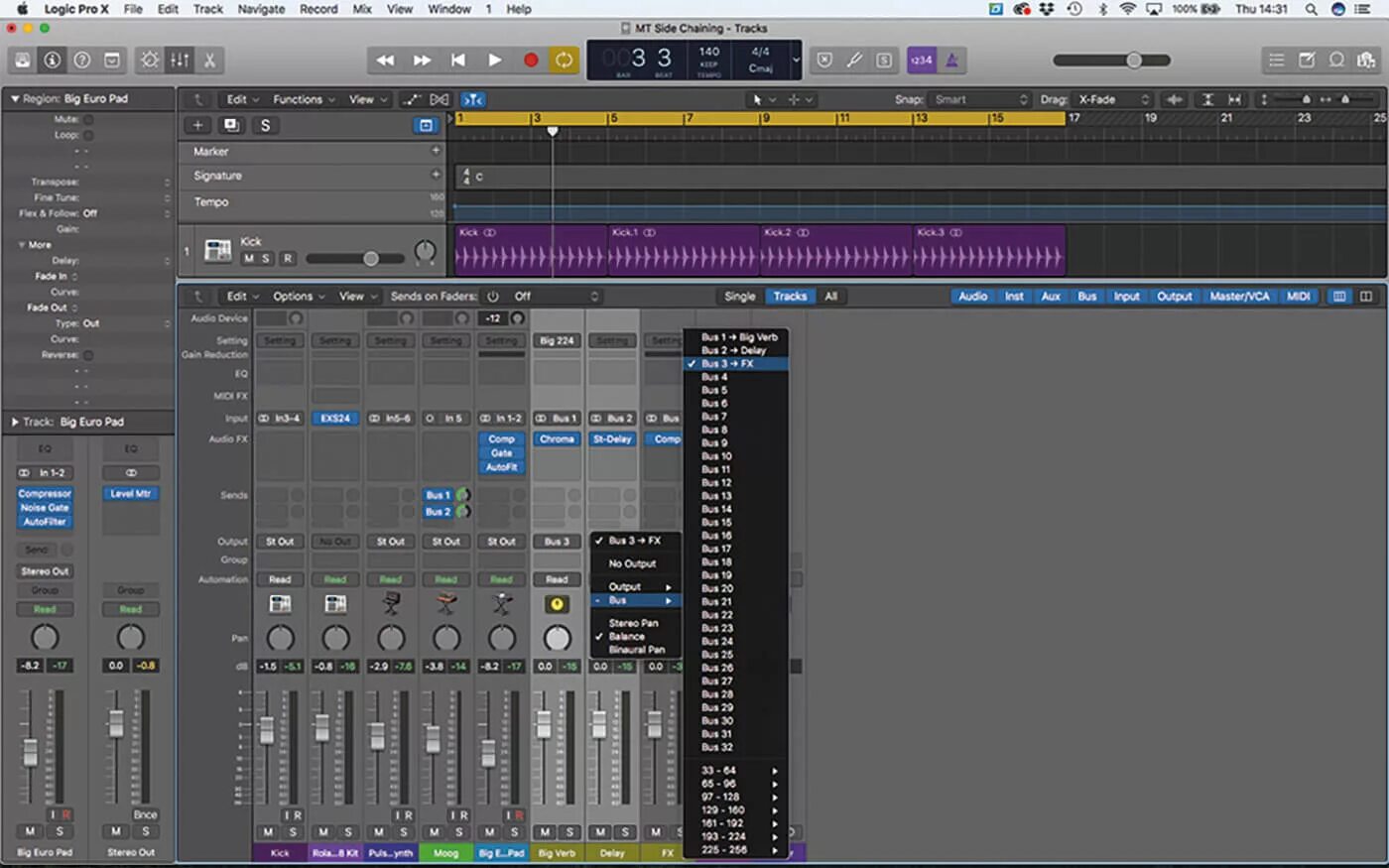Click the Tuner icon
The width and height of the screenshot is (1389, 868).
pos(854,61)
